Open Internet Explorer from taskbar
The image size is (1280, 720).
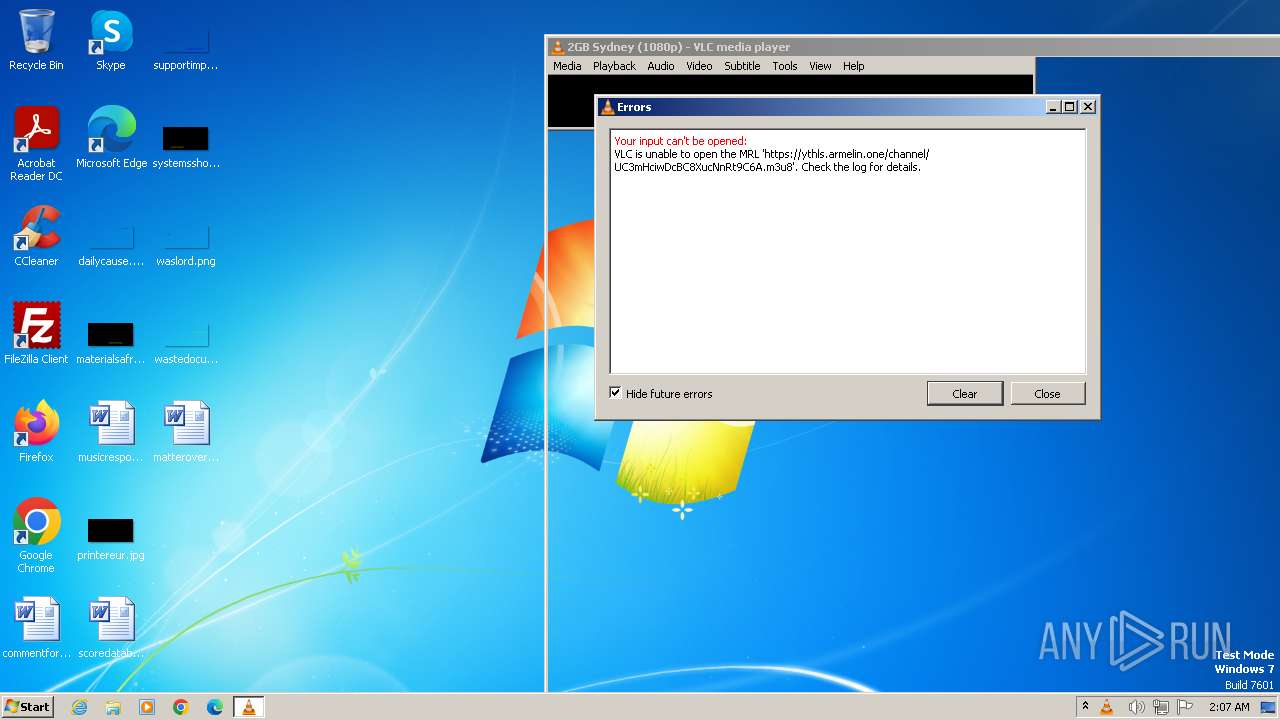click(79, 707)
